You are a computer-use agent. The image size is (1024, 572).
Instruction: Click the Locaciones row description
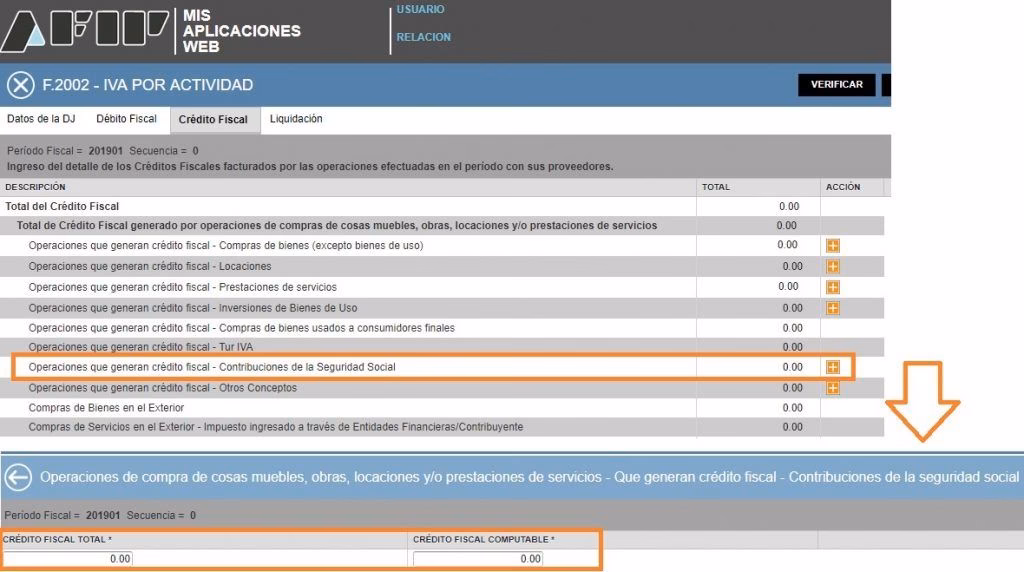[150, 266]
